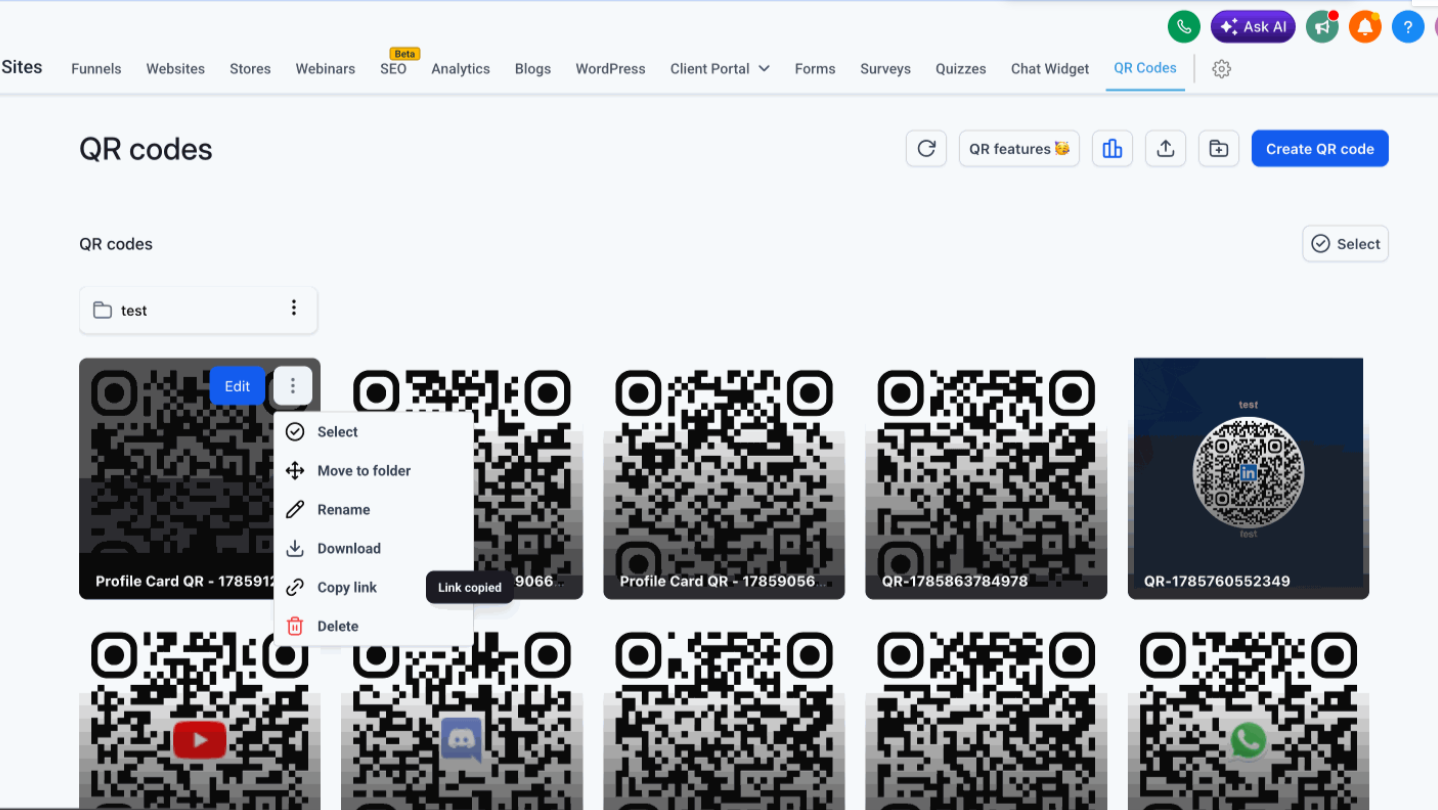Screen dimensions: 1438x810
Task: Click the three-dot menu beside the Edit button
Action: 292,386
